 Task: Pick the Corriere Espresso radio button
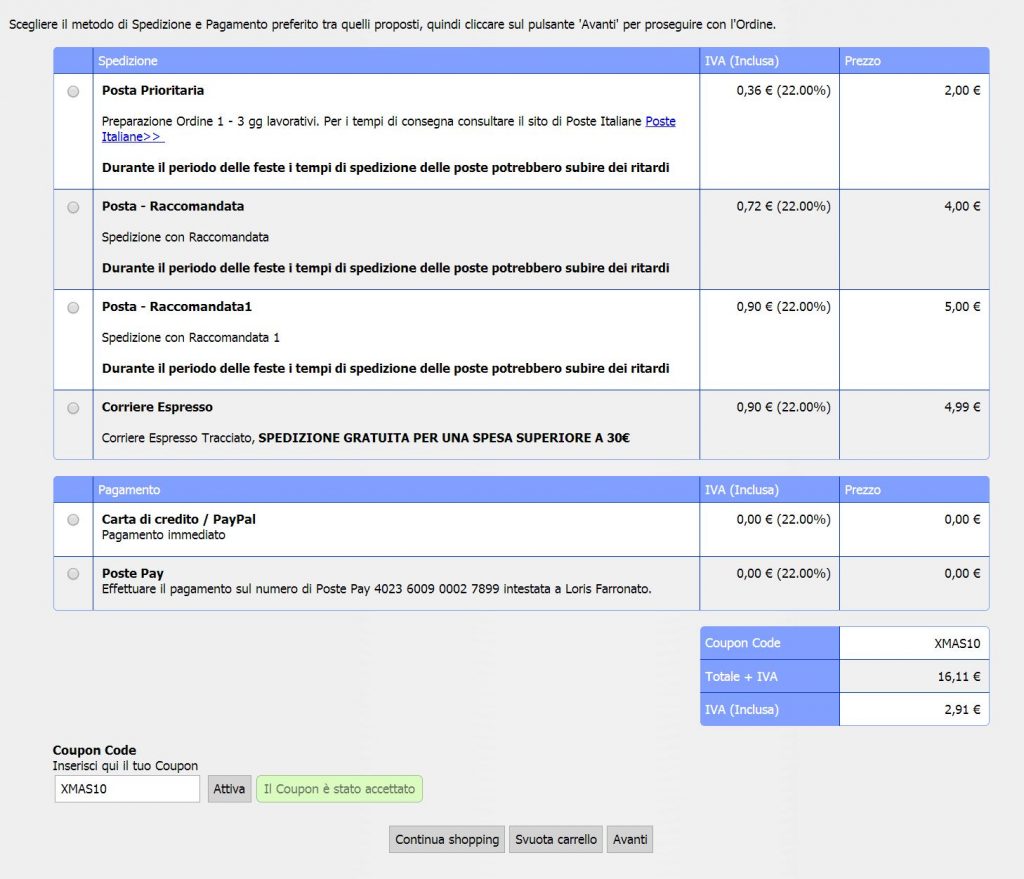coord(73,408)
